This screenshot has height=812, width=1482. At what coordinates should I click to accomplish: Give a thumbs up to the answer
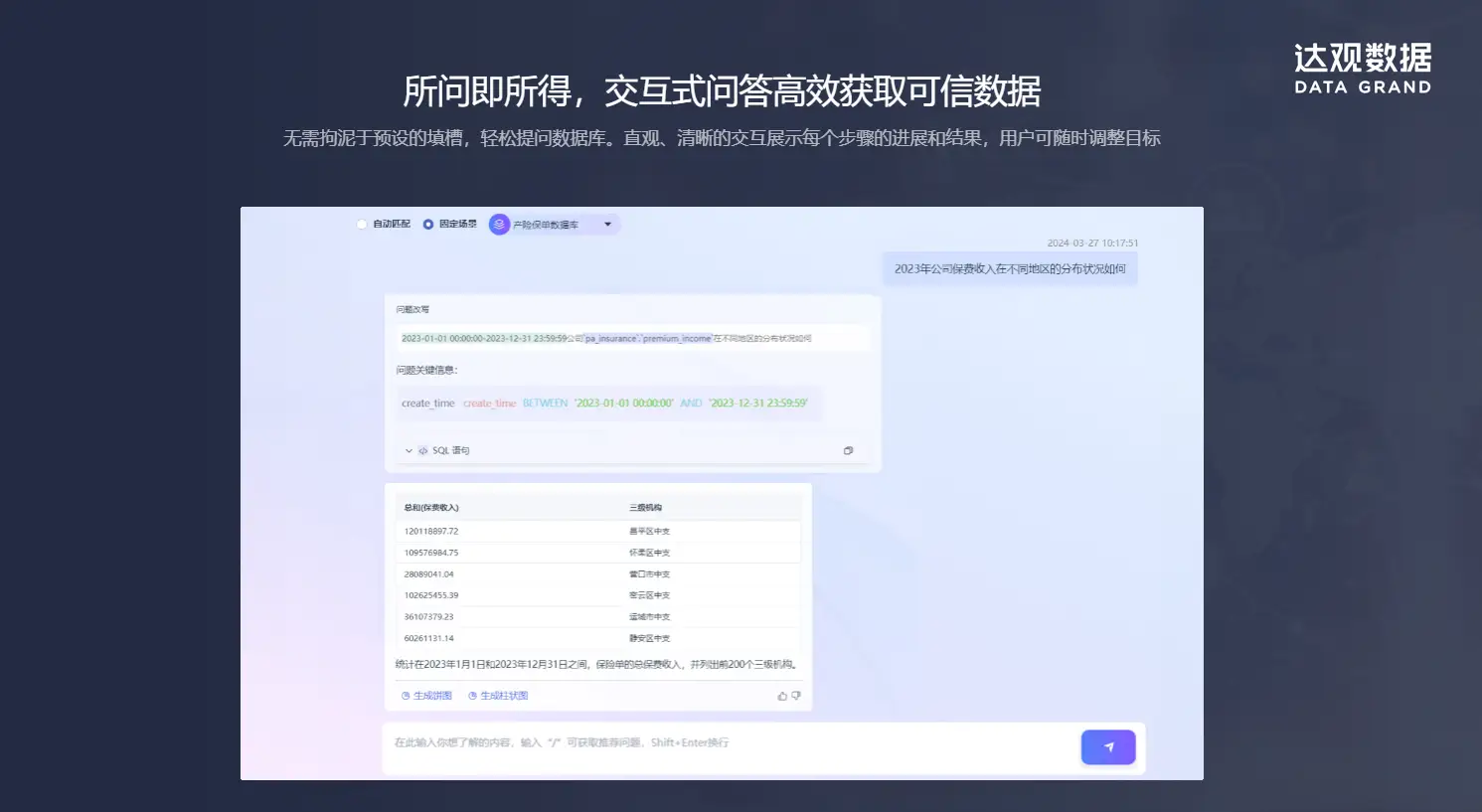[x=783, y=695]
